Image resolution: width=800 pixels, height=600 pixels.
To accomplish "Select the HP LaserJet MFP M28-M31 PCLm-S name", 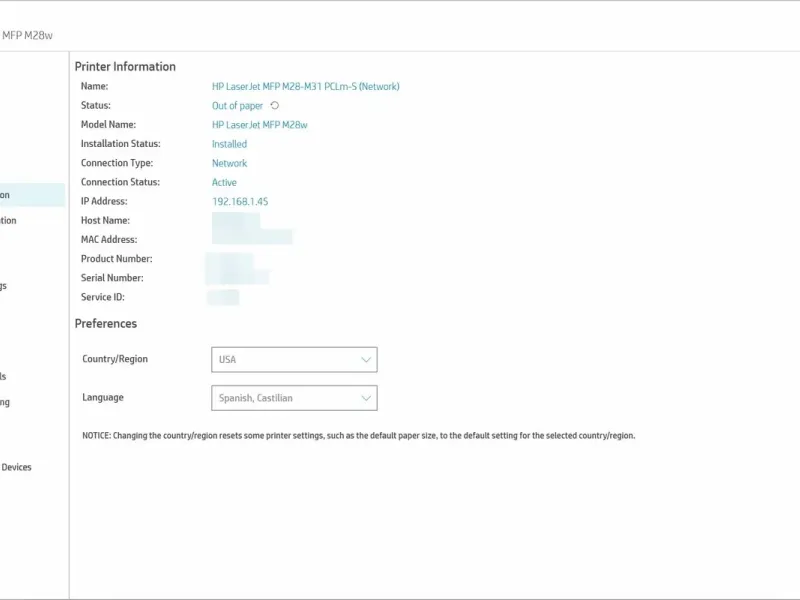I will click(306, 87).
